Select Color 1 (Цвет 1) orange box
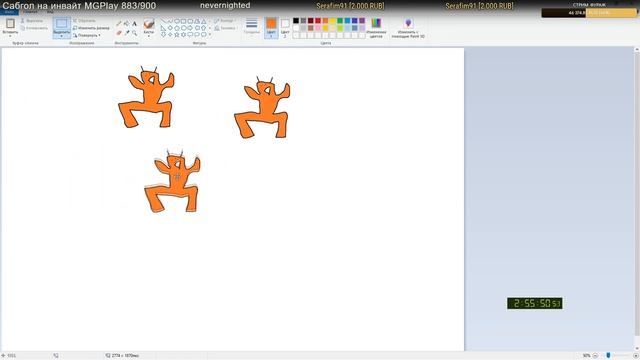 [271, 28]
